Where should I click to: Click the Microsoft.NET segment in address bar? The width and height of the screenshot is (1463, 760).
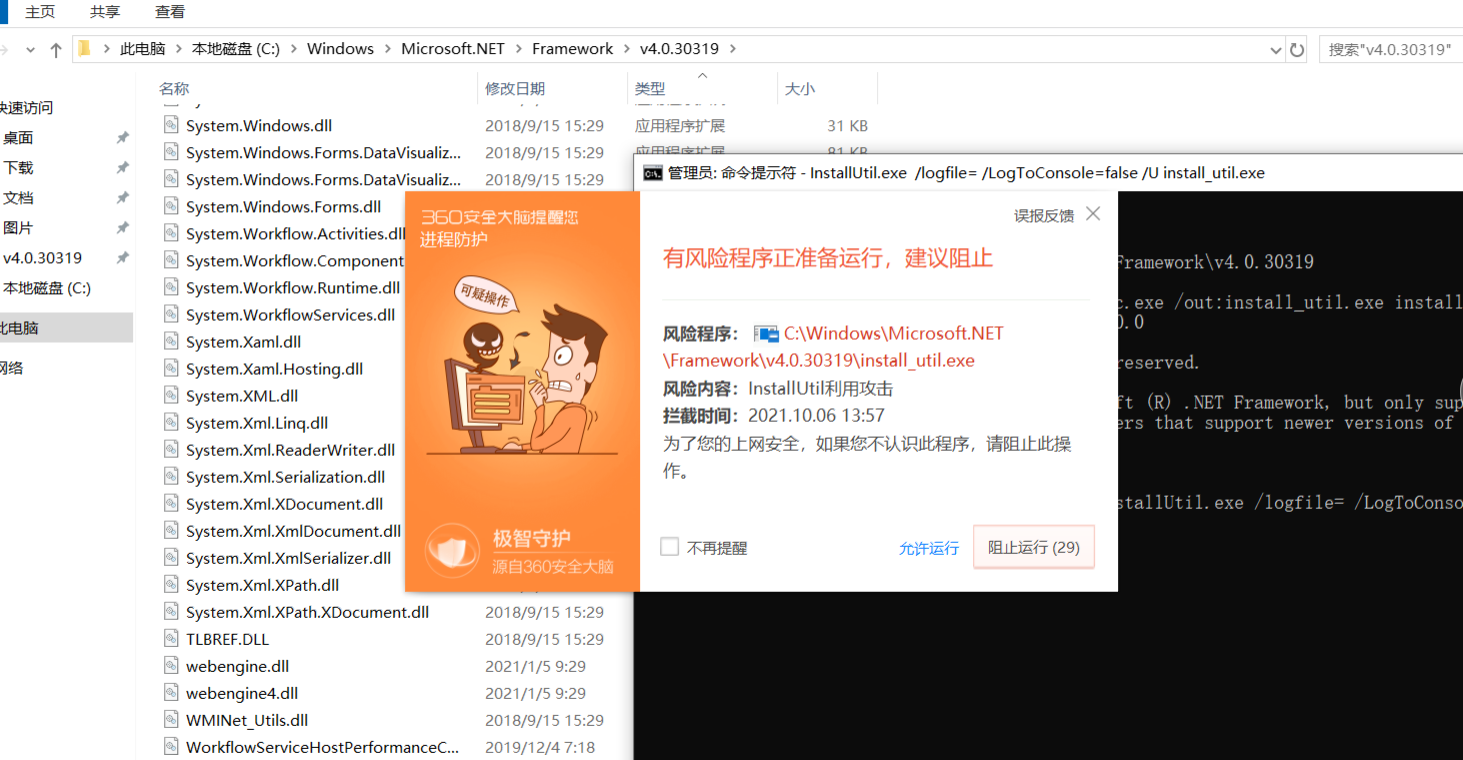(x=453, y=49)
